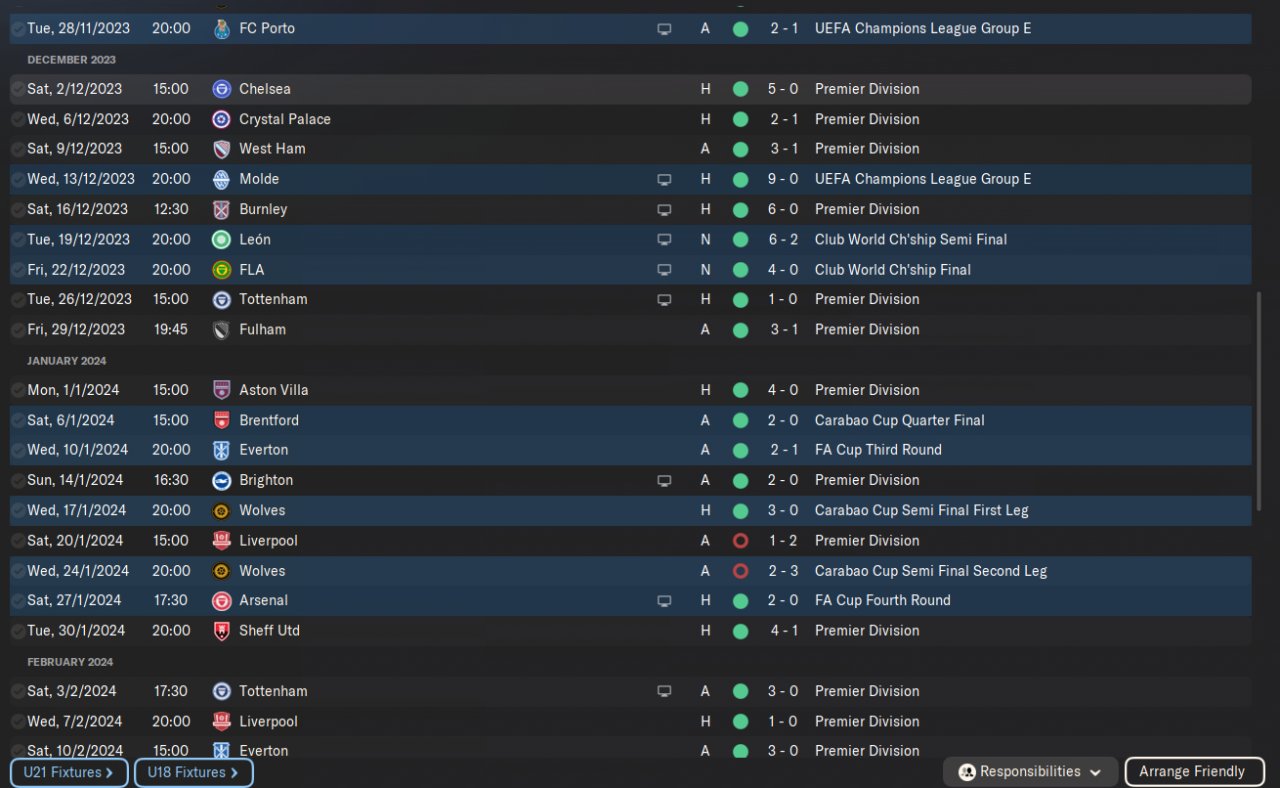Image resolution: width=1280 pixels, height=788 pixels.
Task: Click the Brighton club badge icon
Action: pos(222,480)
